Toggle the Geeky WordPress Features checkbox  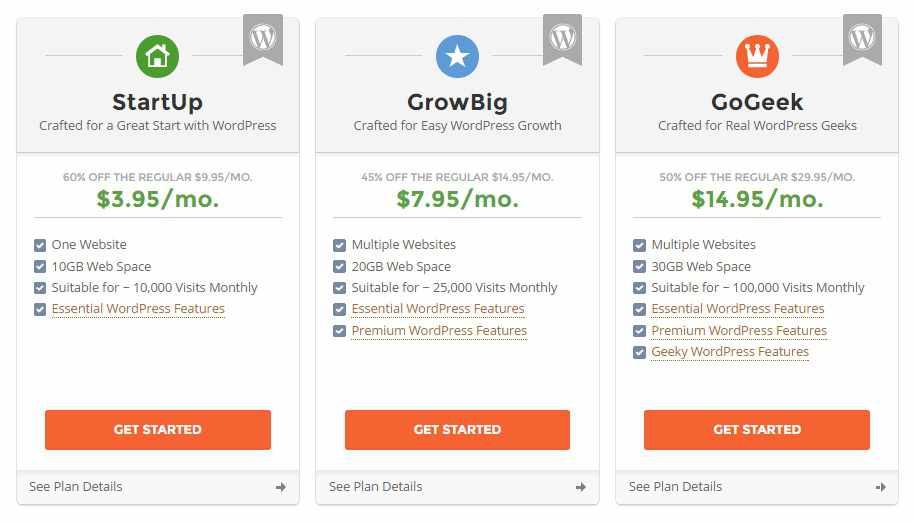coord(640,352)
